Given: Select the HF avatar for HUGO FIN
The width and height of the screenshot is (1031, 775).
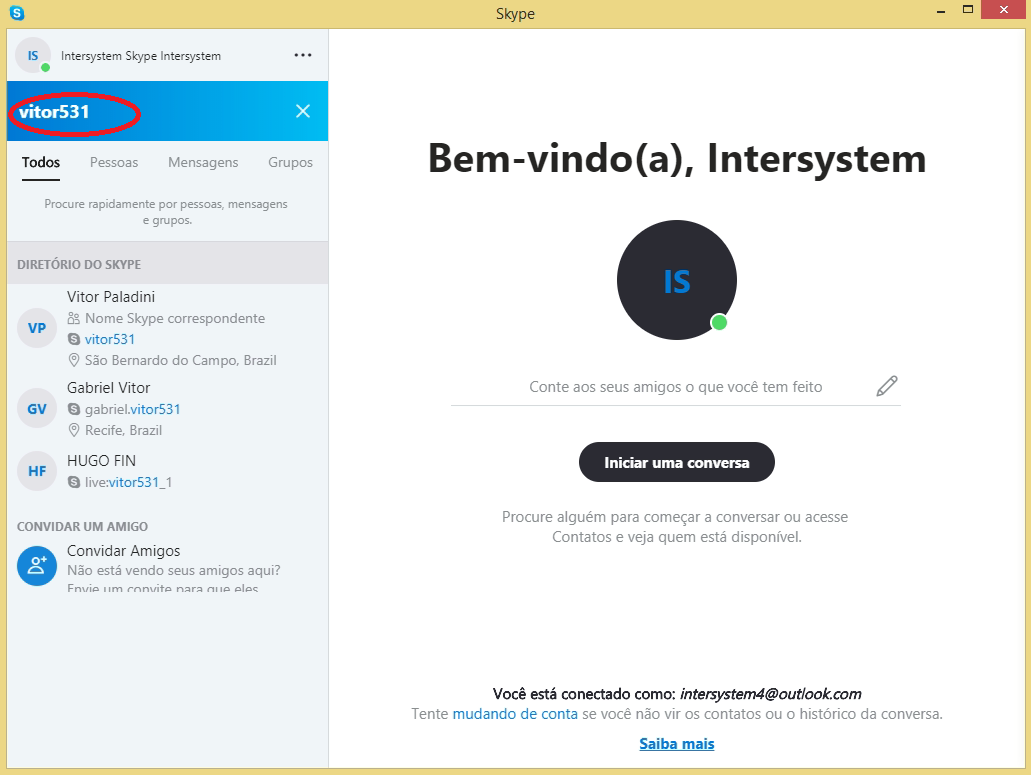Looking at the screenshot, I should coord(37,471).
